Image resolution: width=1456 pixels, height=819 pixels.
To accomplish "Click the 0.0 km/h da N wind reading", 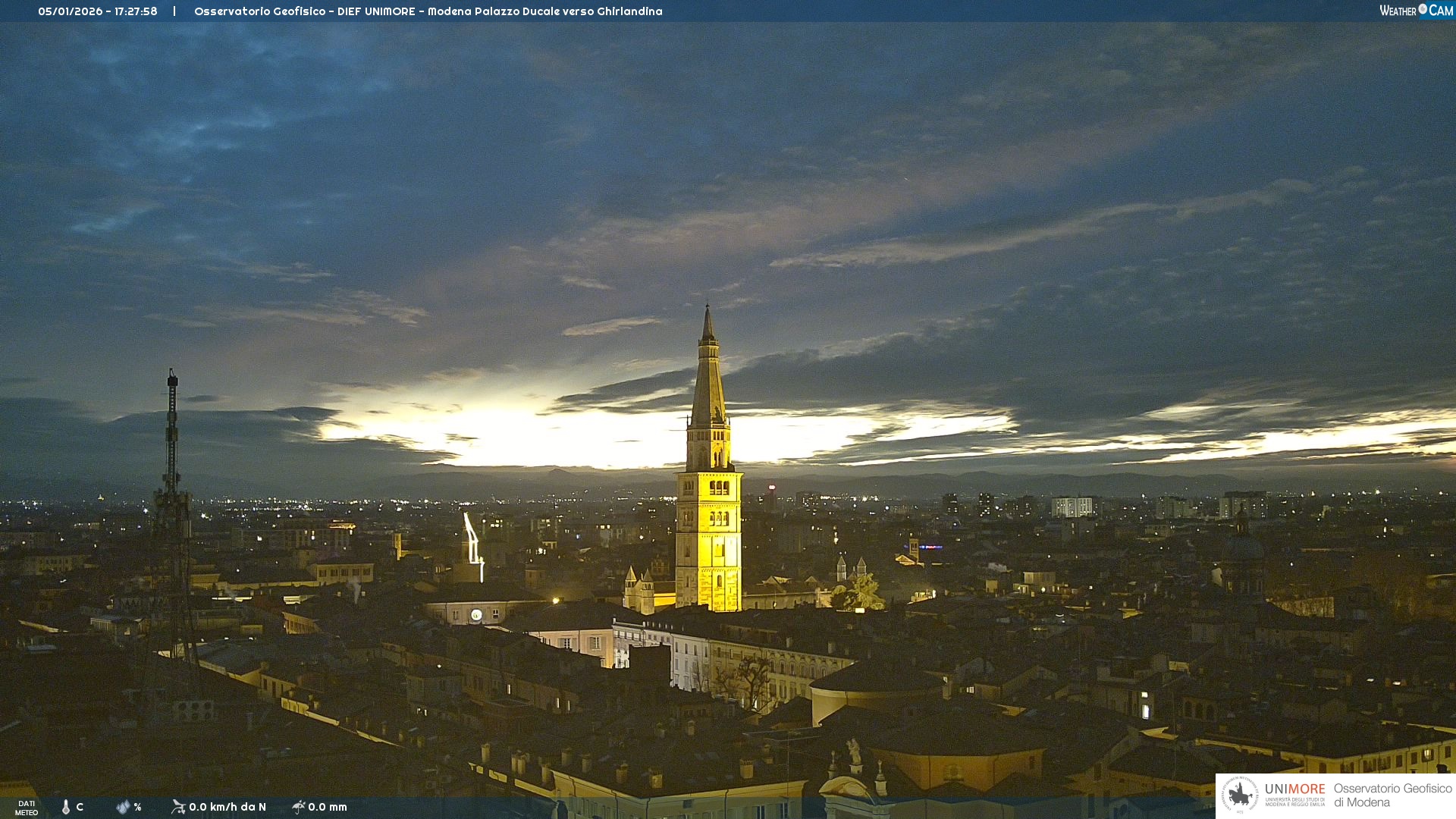I will point(227,807).
